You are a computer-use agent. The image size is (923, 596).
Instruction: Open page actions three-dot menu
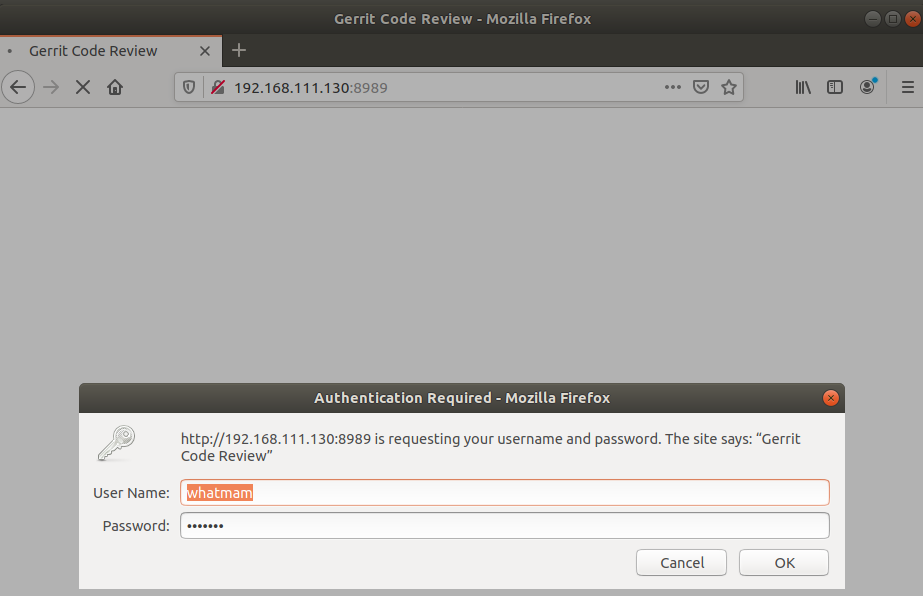click(672, 87)
